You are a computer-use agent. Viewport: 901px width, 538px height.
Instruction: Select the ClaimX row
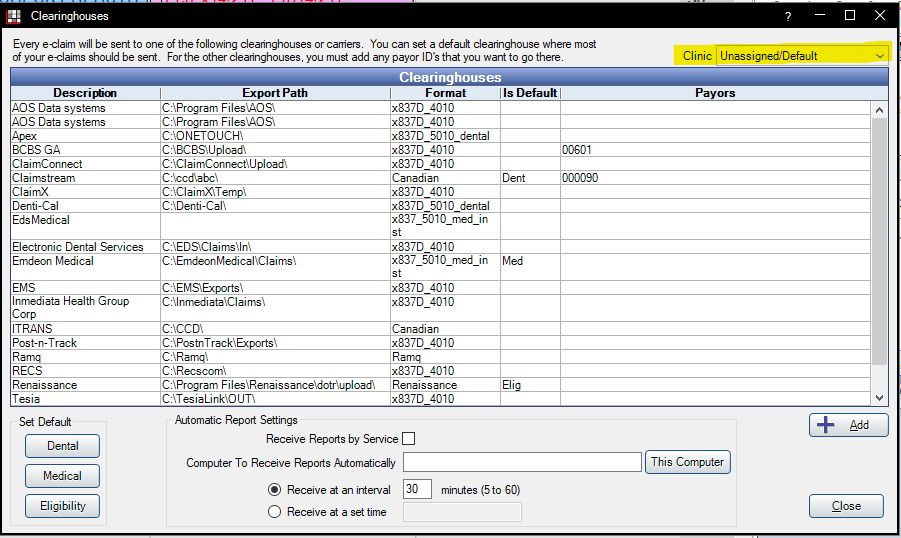pyautogui.click(x=440, y=192)
